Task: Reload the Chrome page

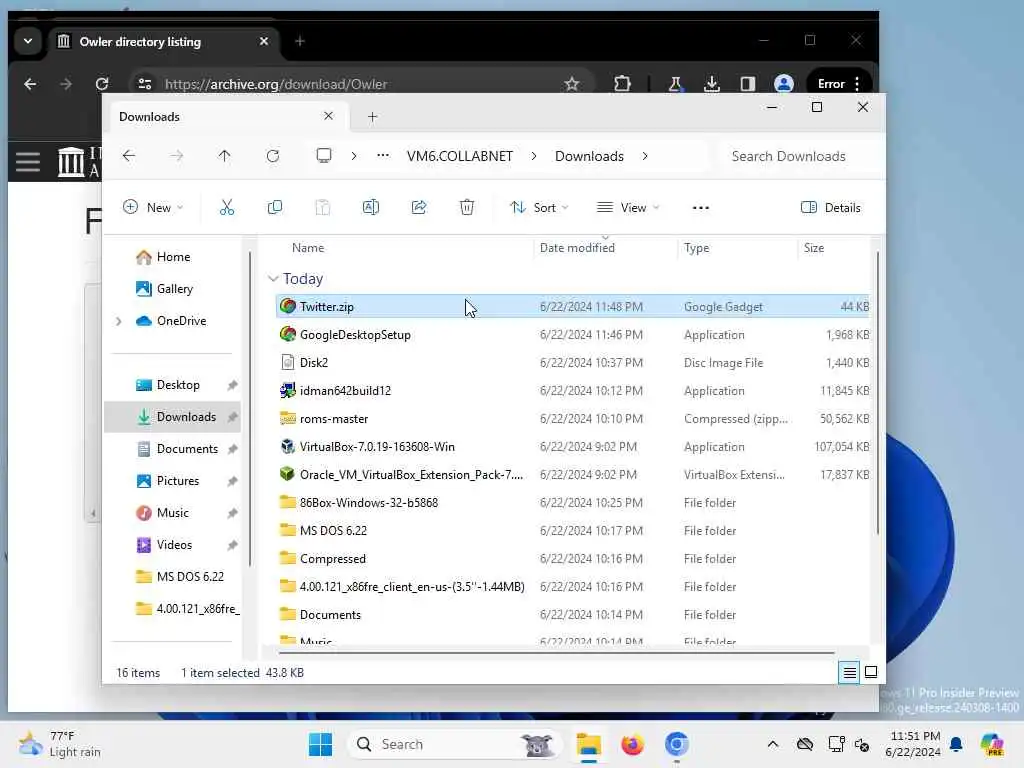Action: click(x=102, y=84)
